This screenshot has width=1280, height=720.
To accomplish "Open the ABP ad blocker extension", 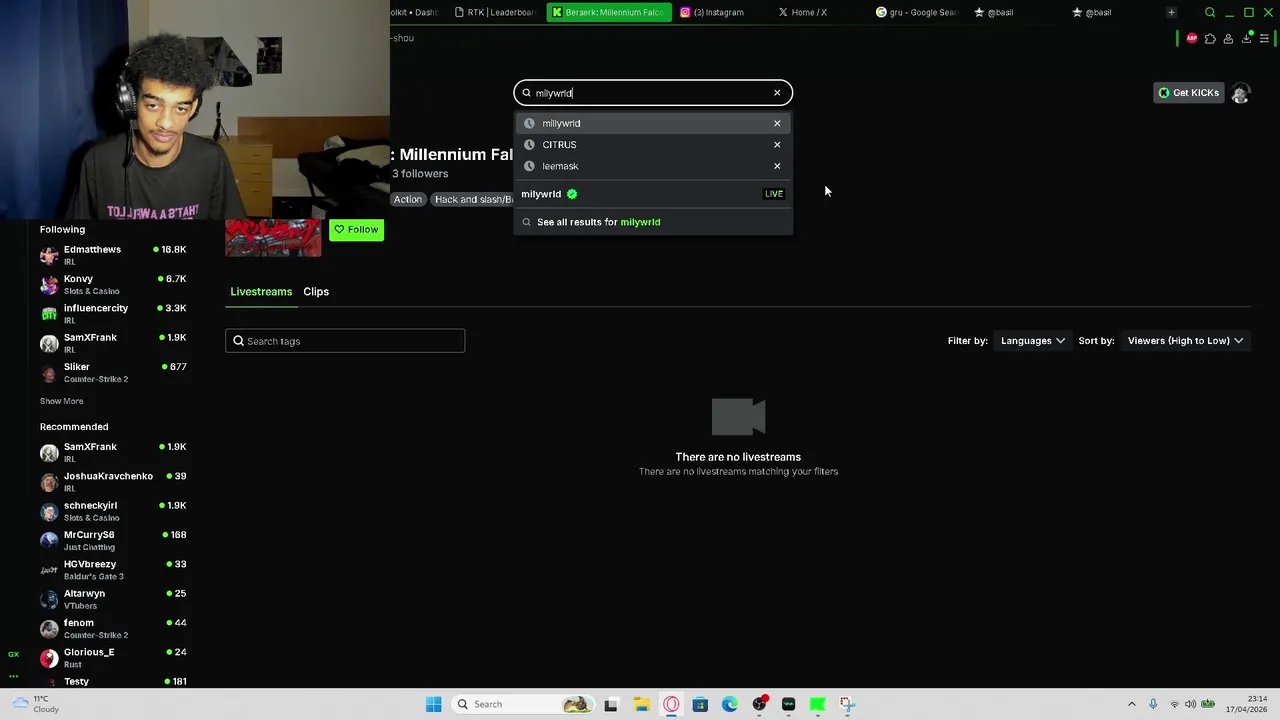I will click(x=1192, y=38).
